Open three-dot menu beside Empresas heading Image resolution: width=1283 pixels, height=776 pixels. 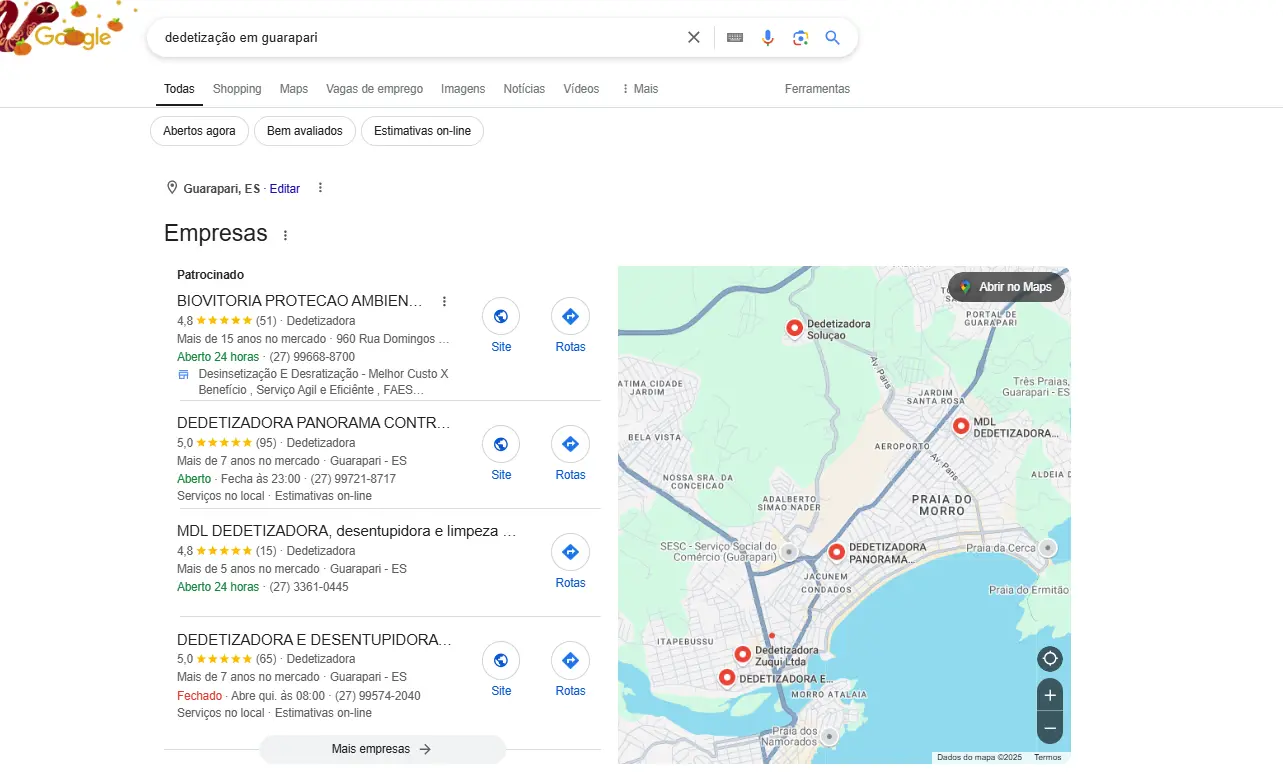(285, 236)
